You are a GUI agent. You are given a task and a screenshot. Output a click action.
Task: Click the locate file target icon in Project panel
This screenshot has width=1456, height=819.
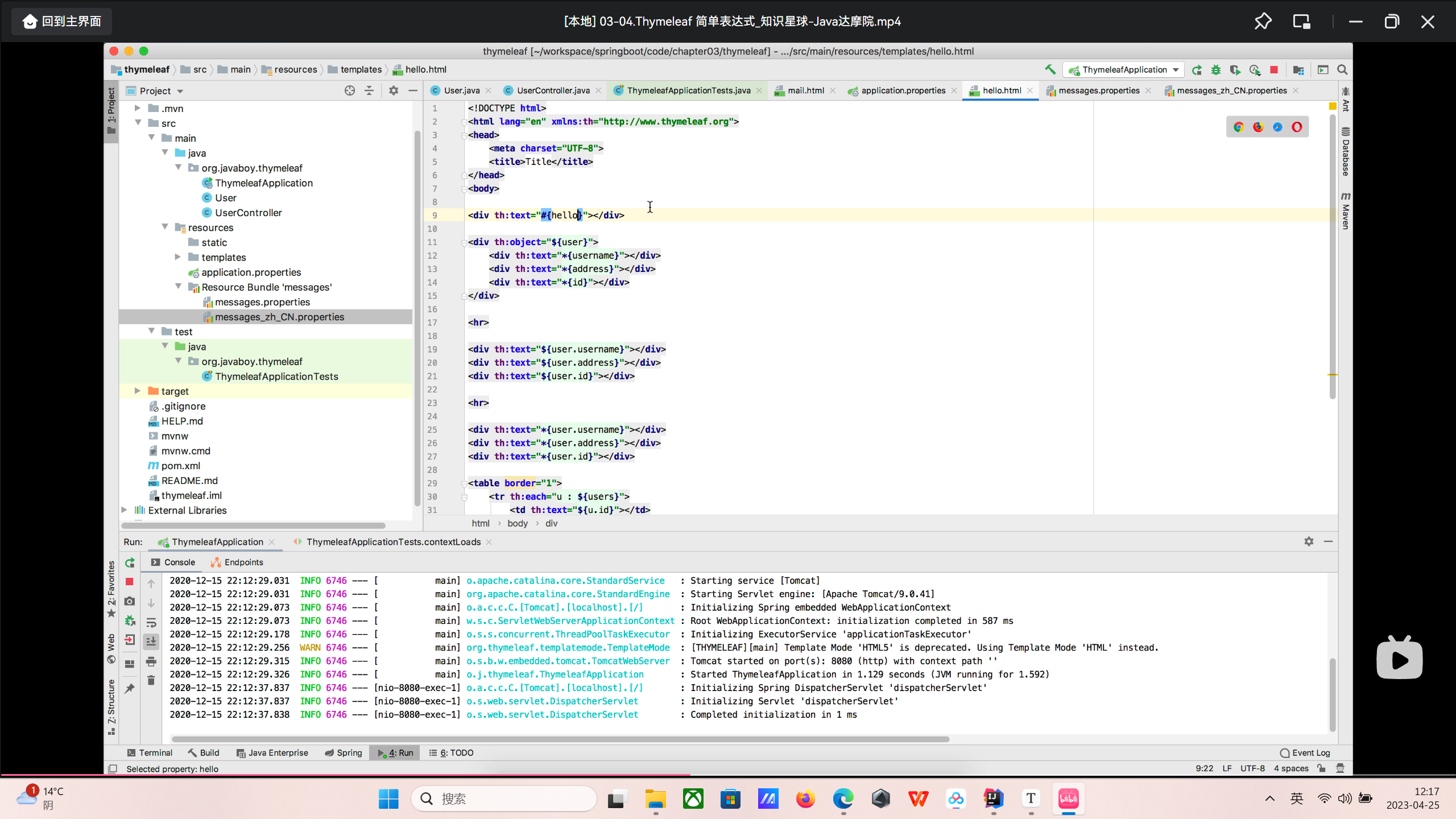tap(350, 90)
